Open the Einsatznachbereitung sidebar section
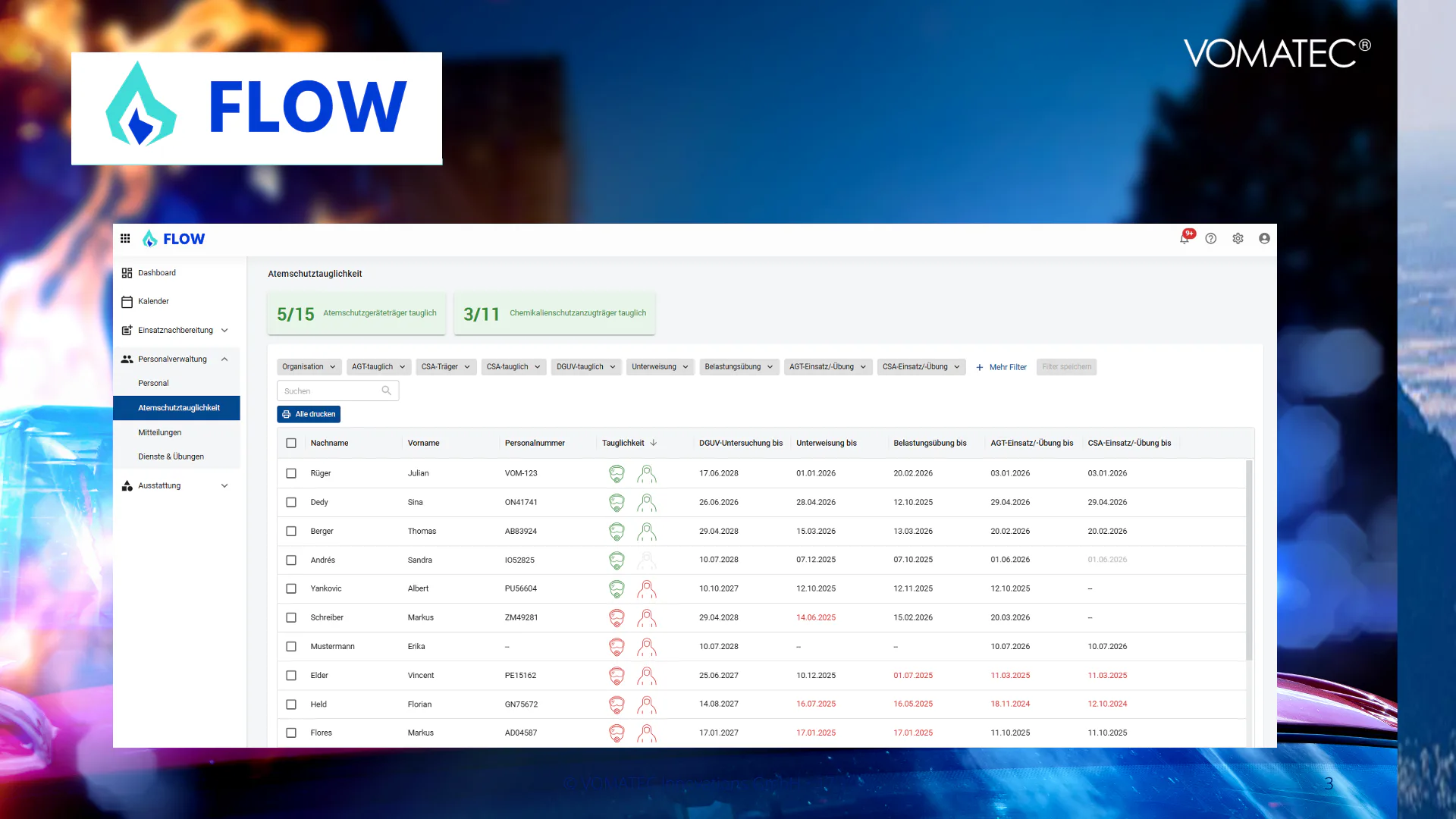 176,331
